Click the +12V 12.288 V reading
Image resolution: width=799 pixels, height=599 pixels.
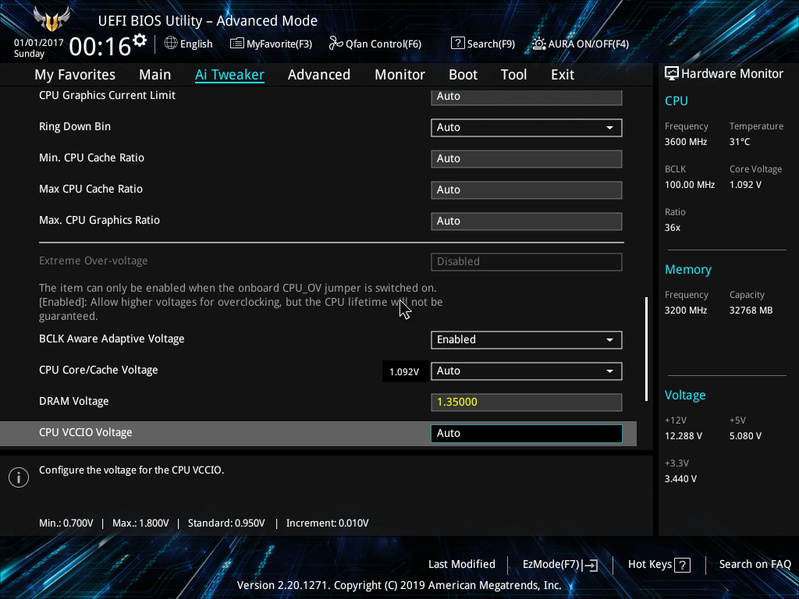tap(683, 436)
